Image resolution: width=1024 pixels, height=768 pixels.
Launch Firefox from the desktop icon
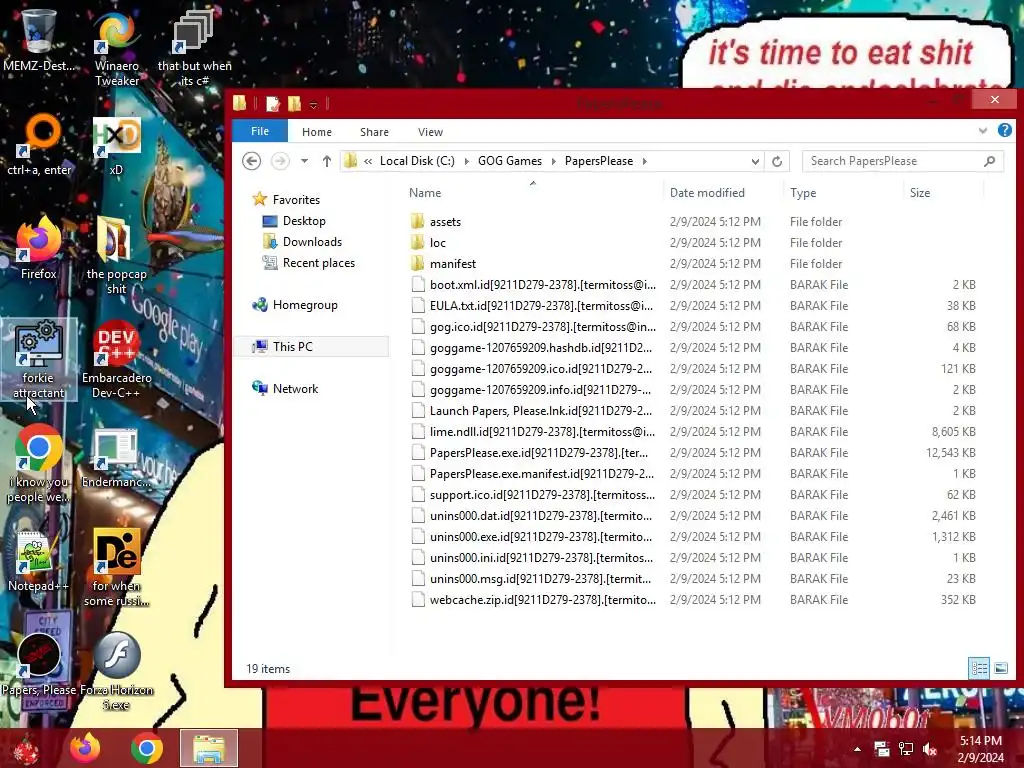point(39,248)
